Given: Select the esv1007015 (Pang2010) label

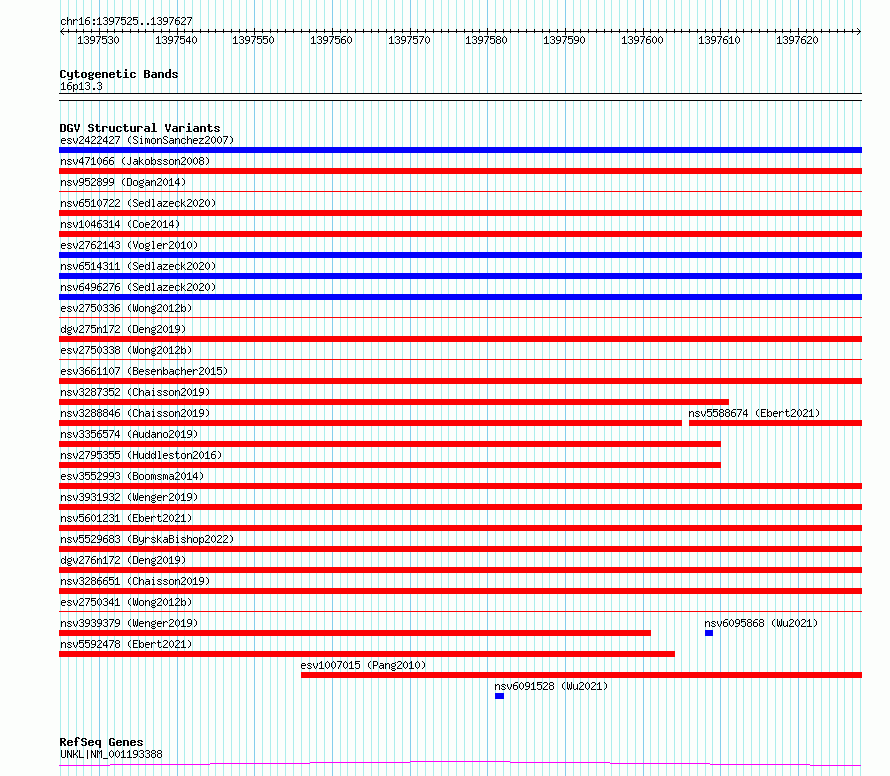Looking at the screenshot, I should point(363,665).
